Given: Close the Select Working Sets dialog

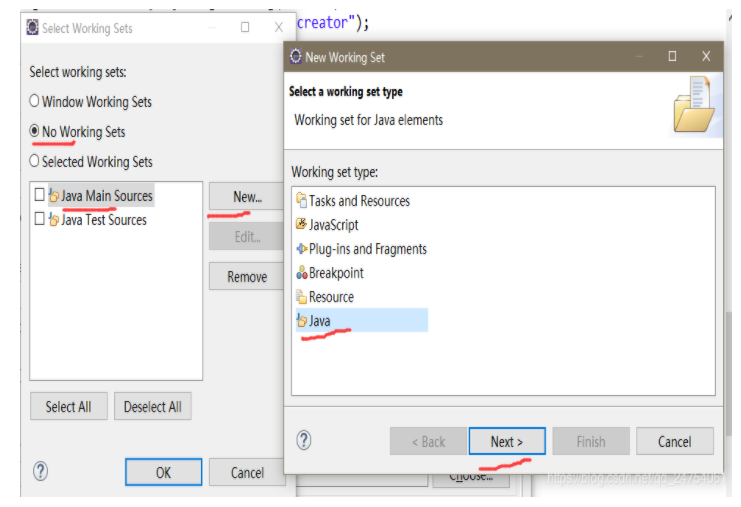Looking at the screenshot, I should coord(279,27).
